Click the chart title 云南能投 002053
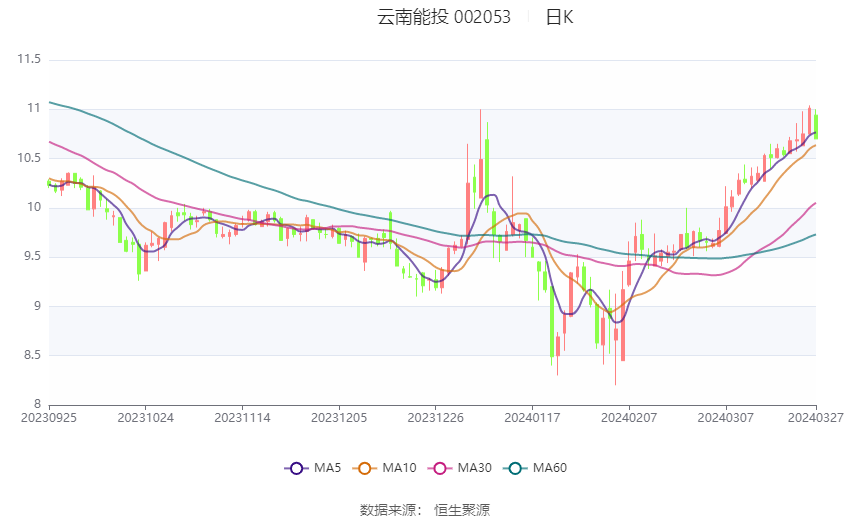The image size is (850, 518). [x=444, y=17]
